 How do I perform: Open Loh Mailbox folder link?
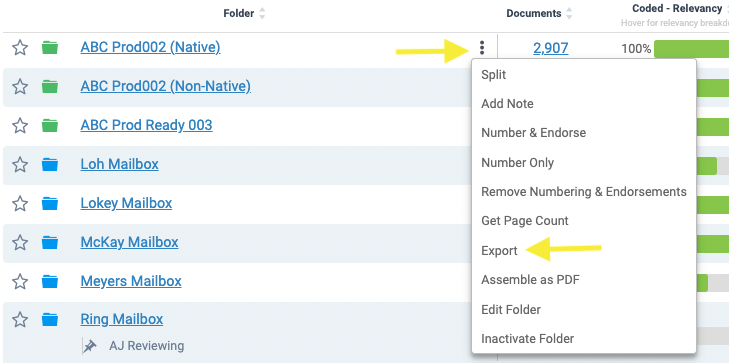click(119, 165)
